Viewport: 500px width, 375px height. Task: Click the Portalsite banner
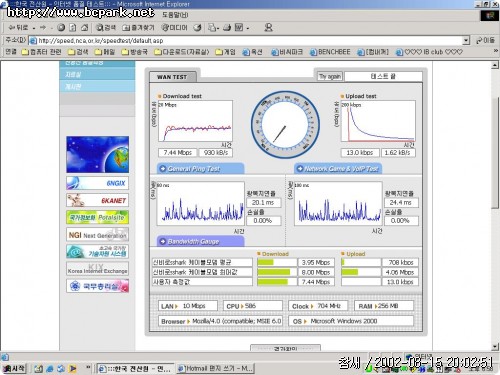click(97, 217)
